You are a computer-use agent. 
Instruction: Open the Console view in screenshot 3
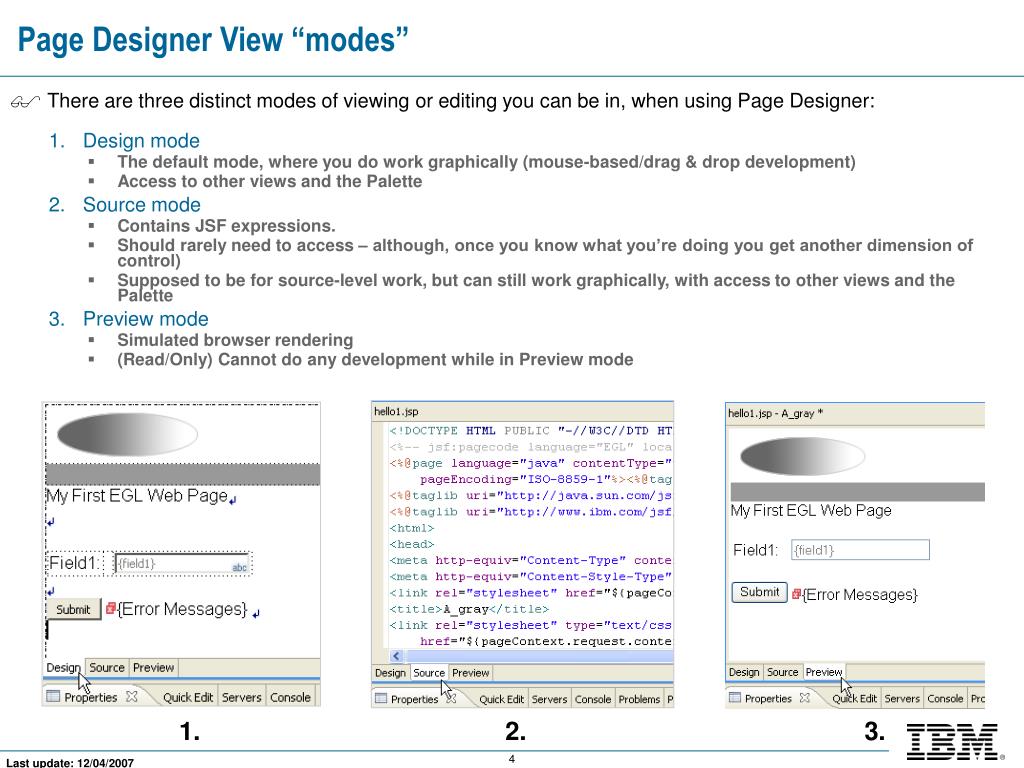(945, 698)
